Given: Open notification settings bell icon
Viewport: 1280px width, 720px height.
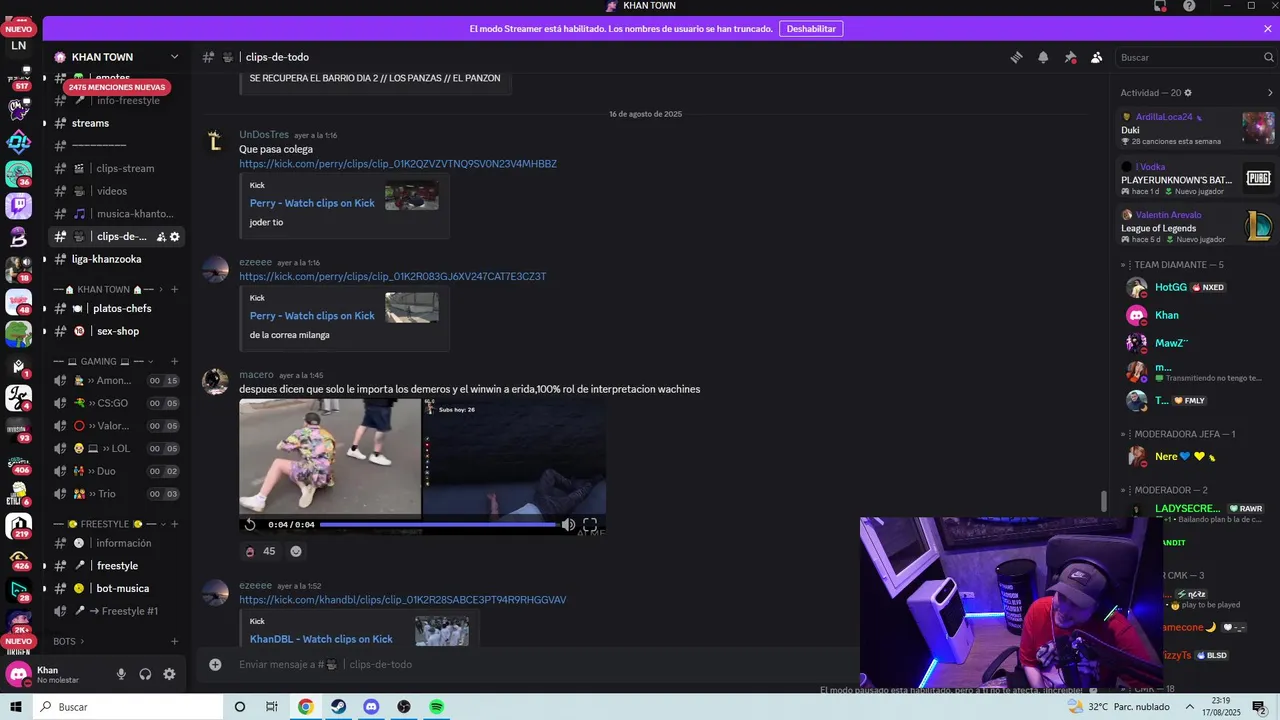Looking at the screenshot, I should click(x=1043, y=57).
